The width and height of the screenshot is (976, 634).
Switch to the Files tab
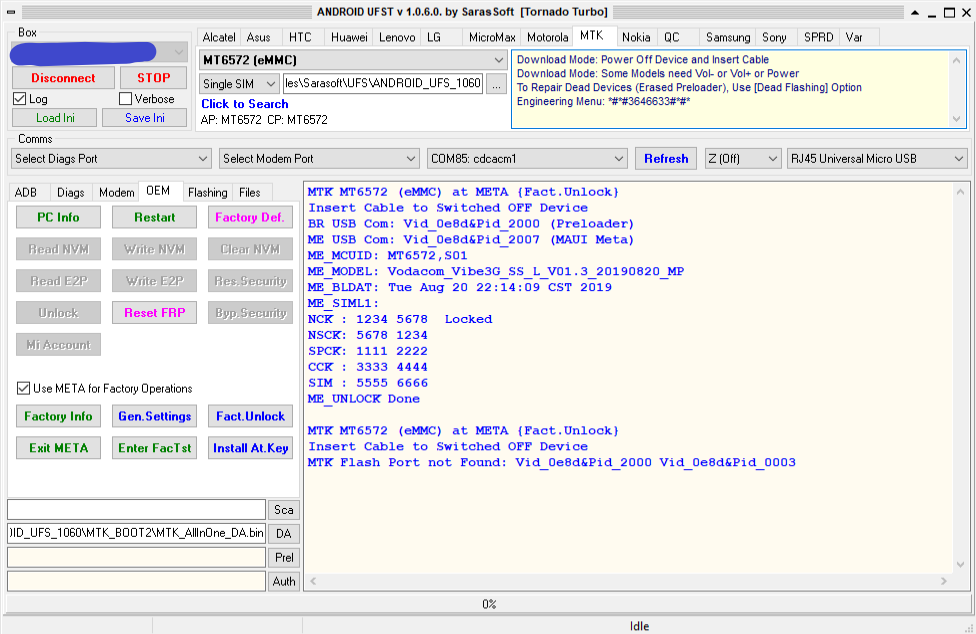(250, 193)
